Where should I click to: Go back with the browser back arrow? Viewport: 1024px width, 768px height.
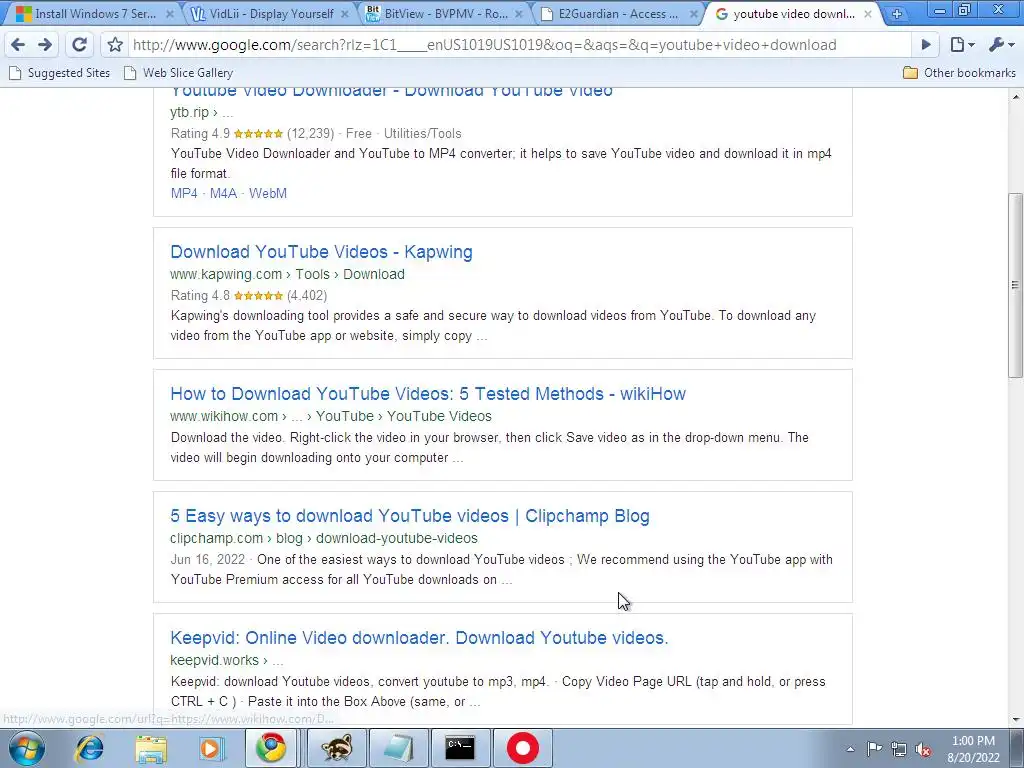(18, 44)
